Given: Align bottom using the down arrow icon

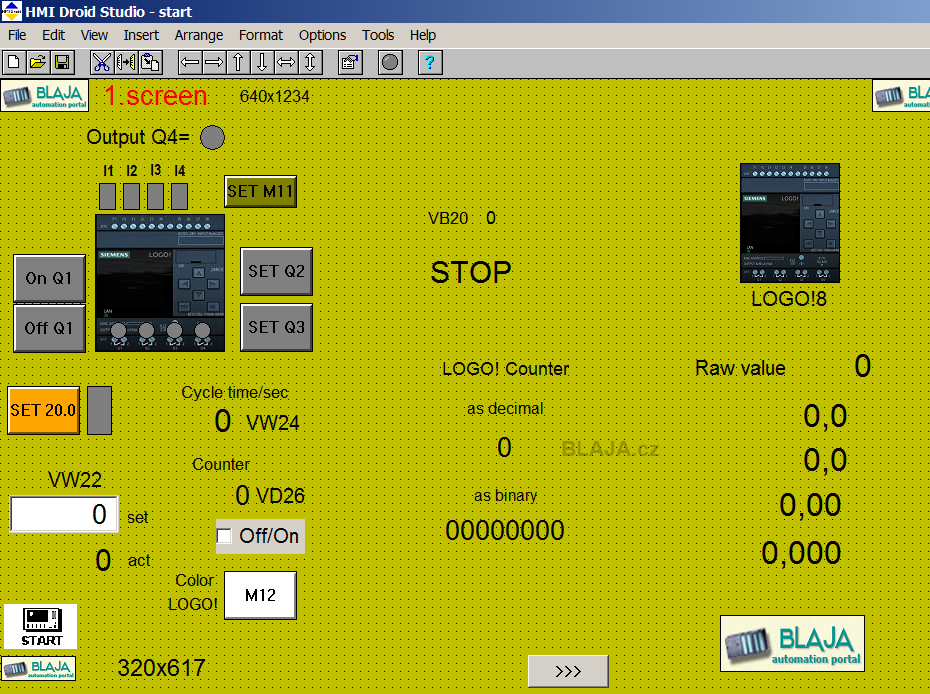Looking at the screenshot, I should 262,62.
